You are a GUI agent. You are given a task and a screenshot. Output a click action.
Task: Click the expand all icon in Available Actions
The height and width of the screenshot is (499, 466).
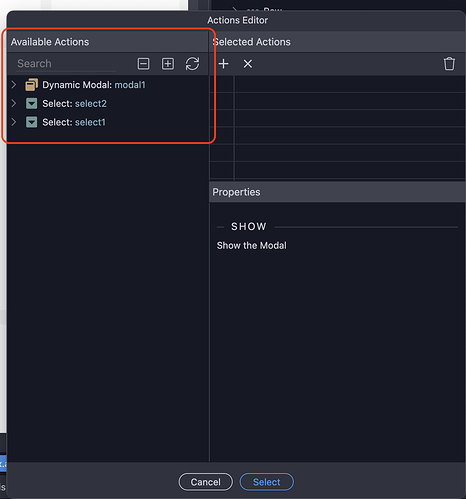pos(168,64)
